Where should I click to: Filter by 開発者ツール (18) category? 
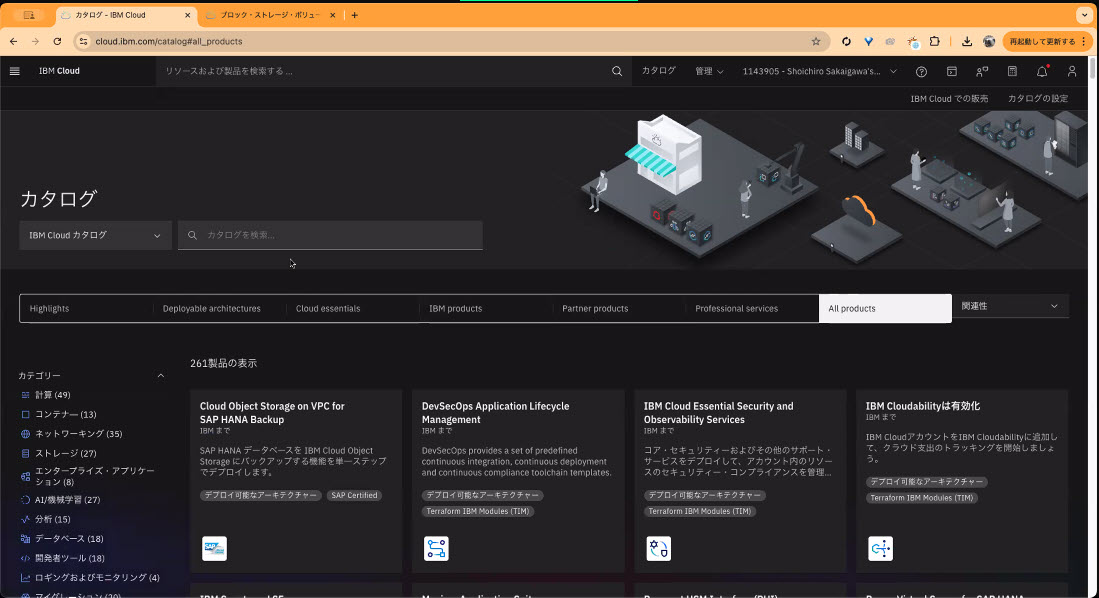pos(70,559)
